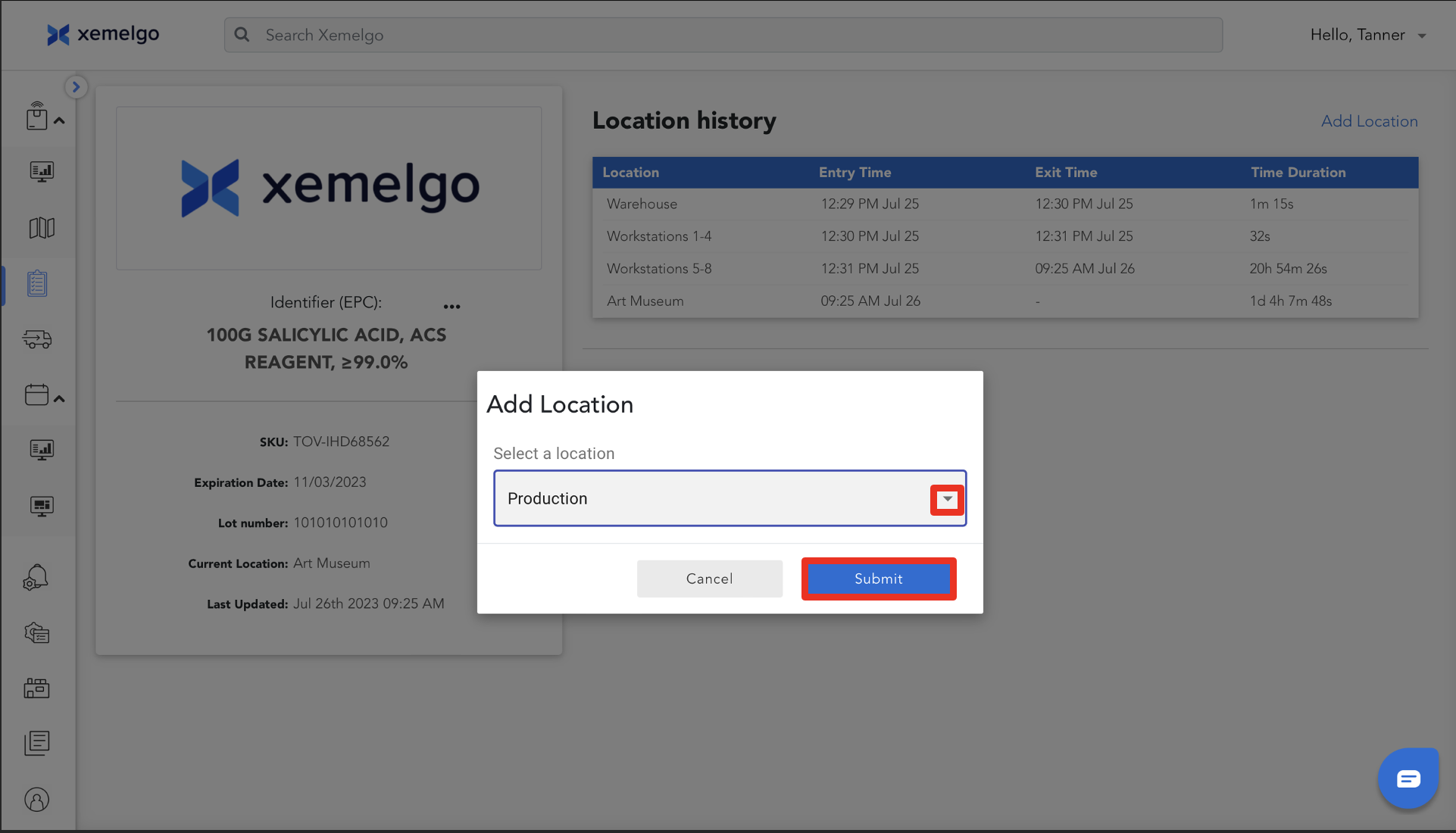Cancel the Add Location dialog
The height and width of the screenshot is (833, 1456).
pyautogui.click(x=709, y=579)
